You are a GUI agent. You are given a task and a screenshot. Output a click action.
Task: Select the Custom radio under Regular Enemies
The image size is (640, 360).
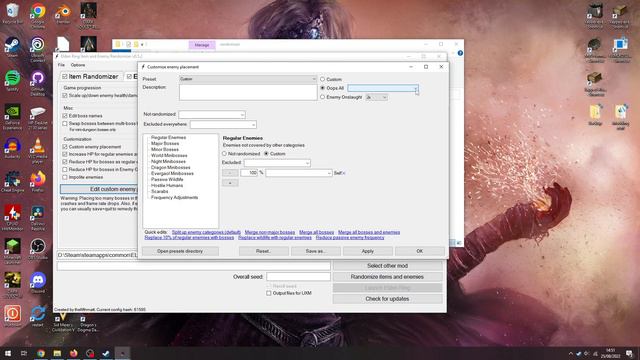coord(266,153)
